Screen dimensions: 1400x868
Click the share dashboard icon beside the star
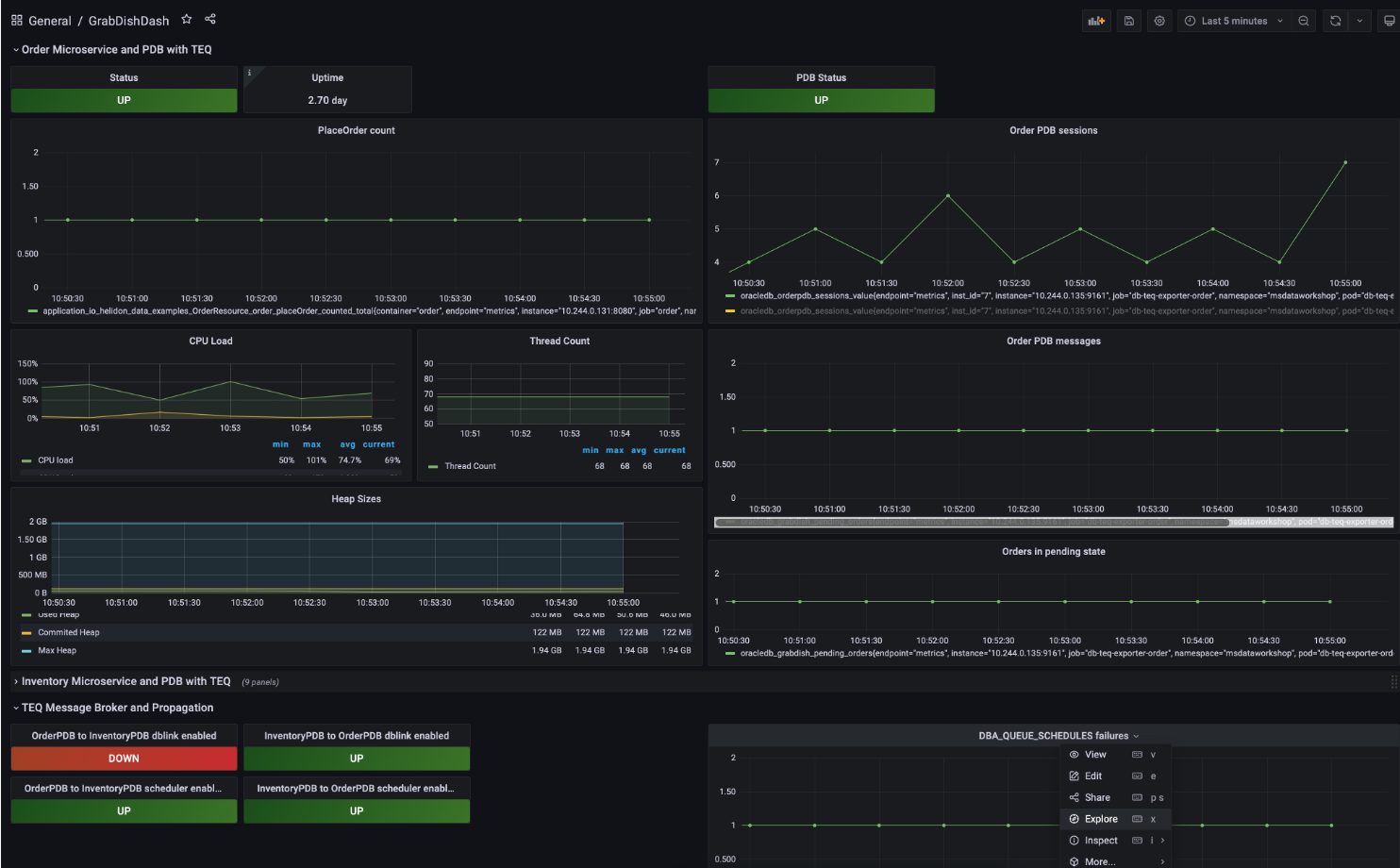coord(210,20)
